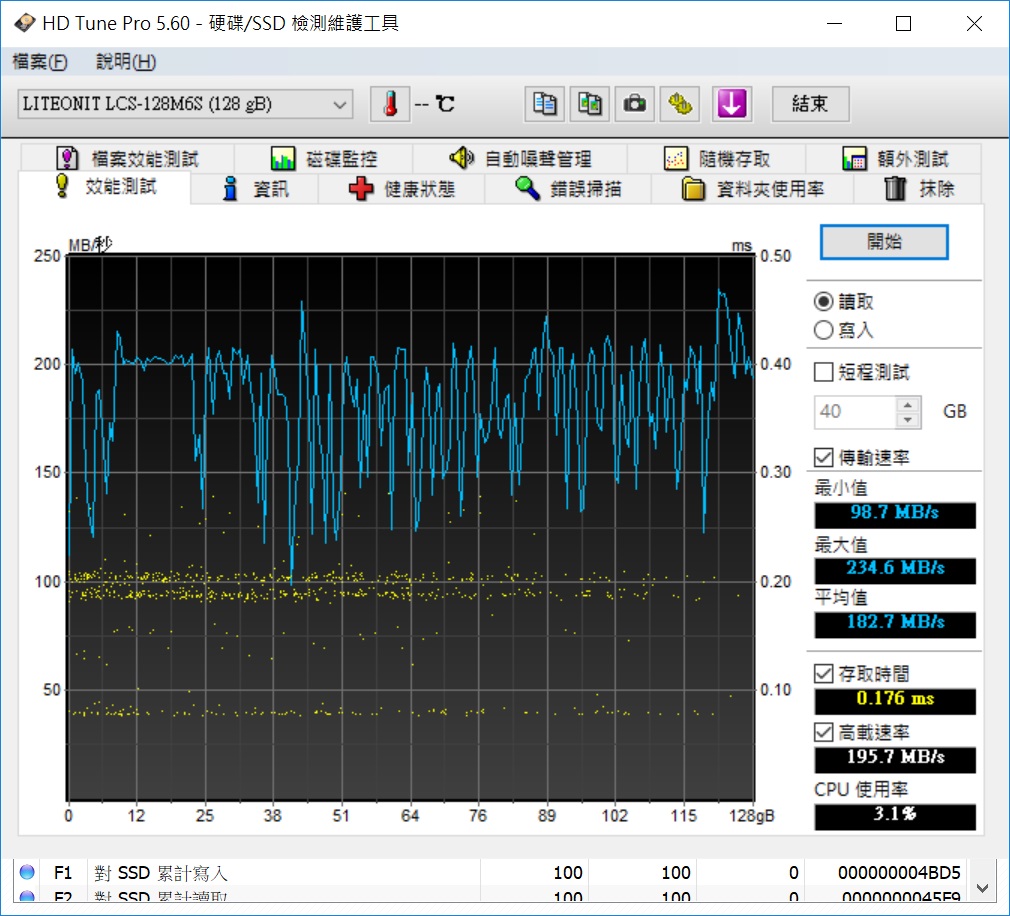Click the 結束 exit button
The width and height of the screenshot is (1010, 916).
tap(810, 104)
